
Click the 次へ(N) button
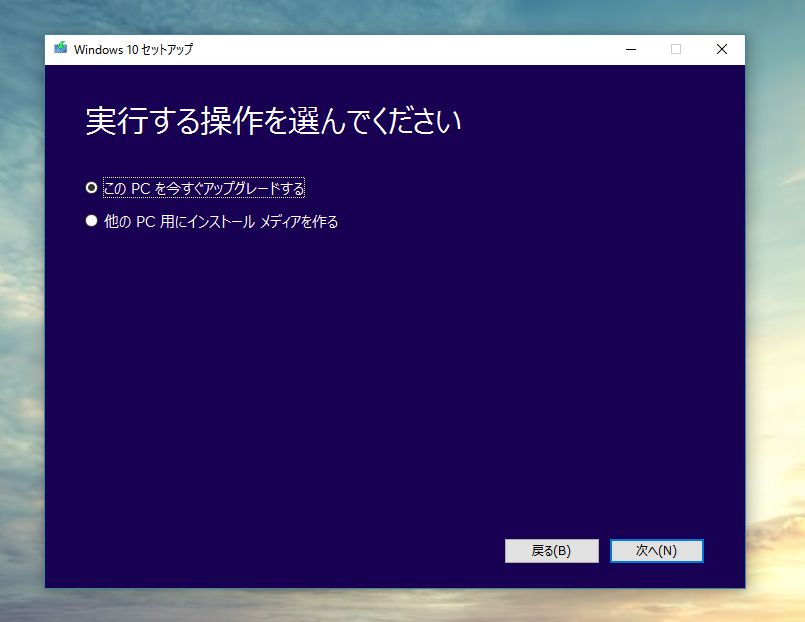[657, 551]
